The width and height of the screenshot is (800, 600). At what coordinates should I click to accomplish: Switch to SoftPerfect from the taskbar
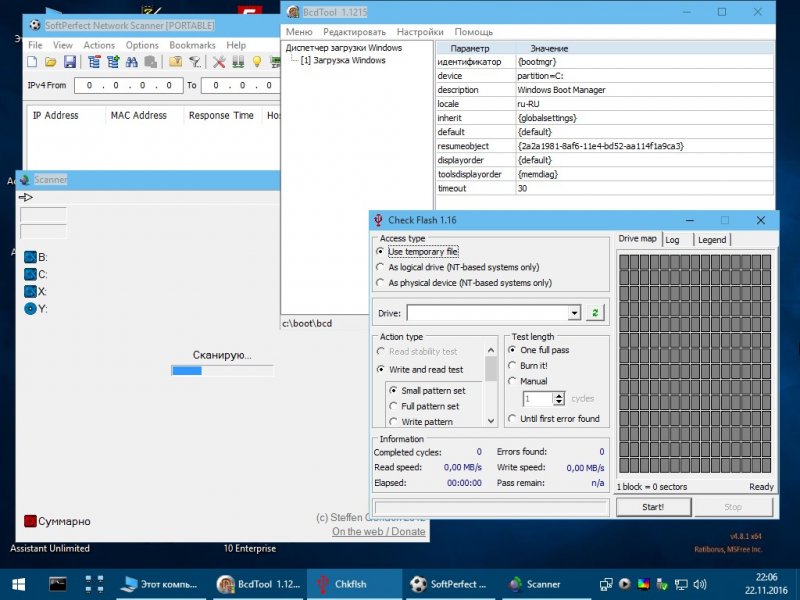coord(450,584)
